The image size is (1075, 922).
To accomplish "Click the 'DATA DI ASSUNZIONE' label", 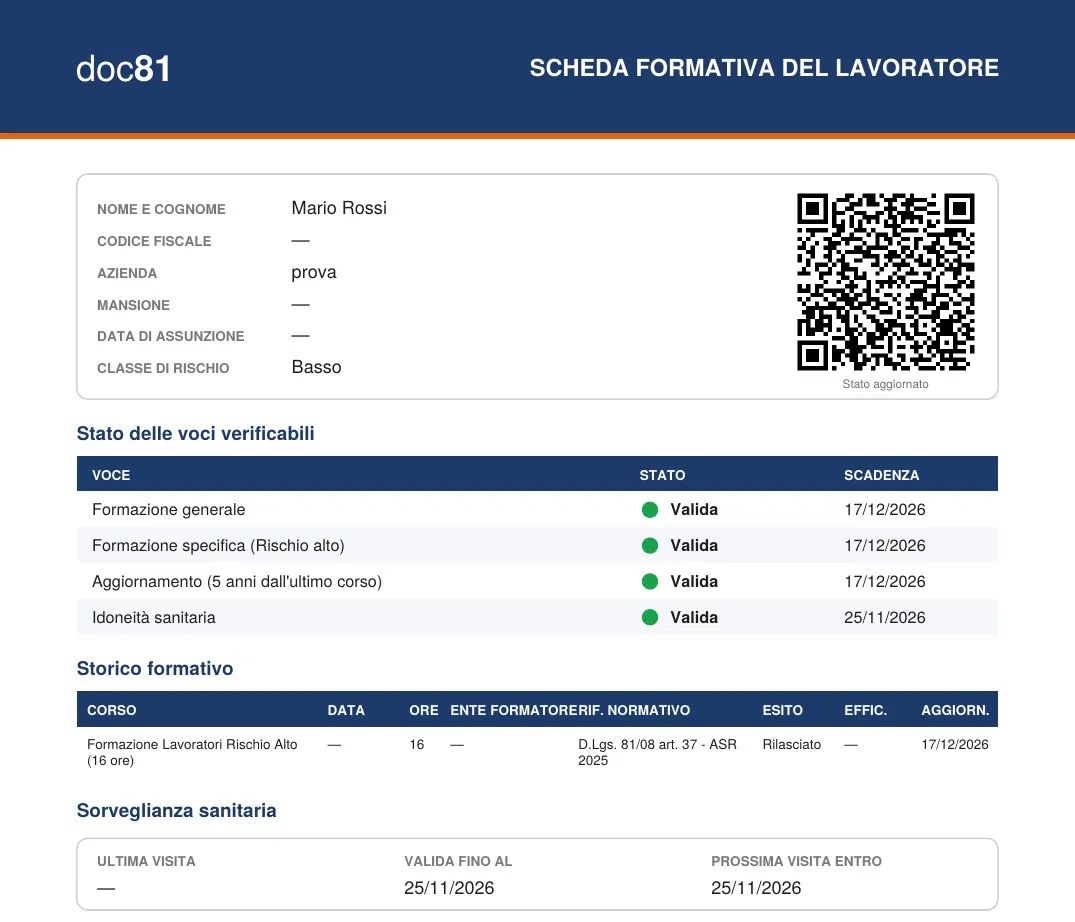I will click(x=171, y=336).
